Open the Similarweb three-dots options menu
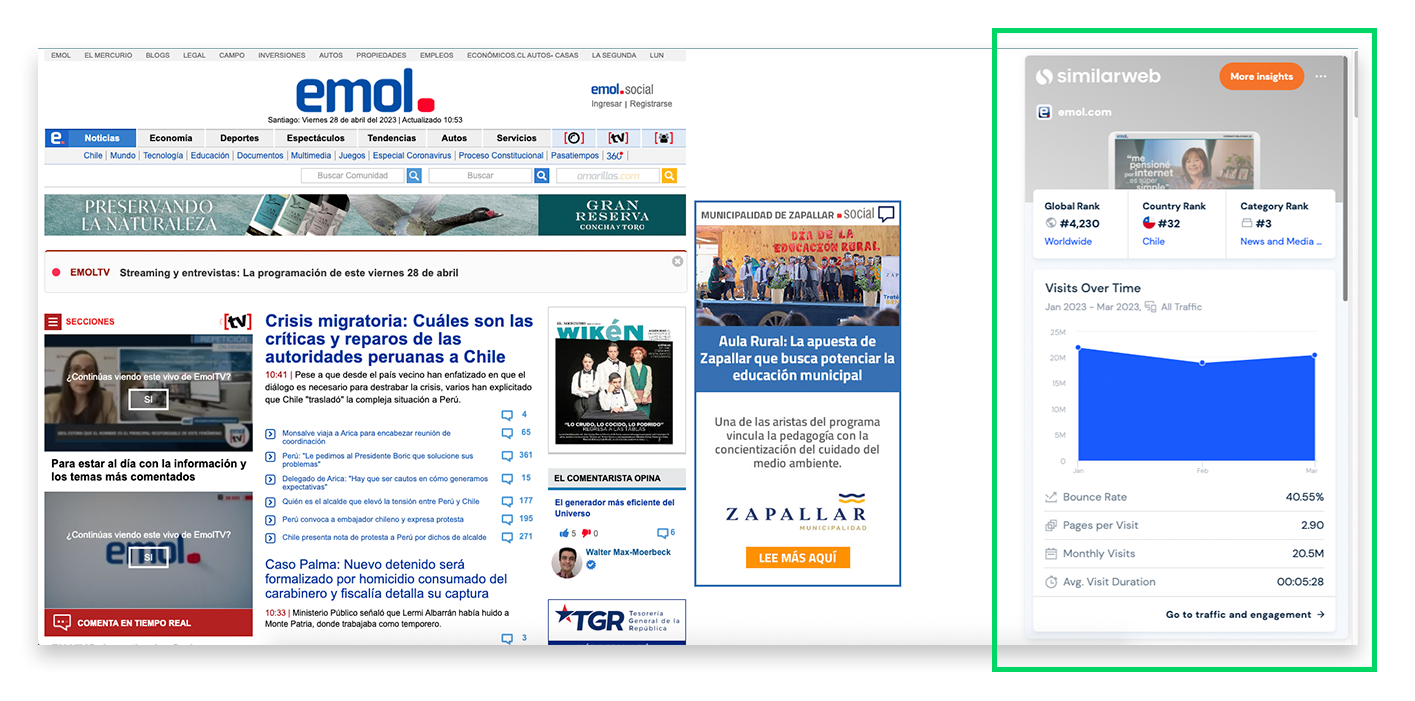The width and height of the screenshot is (1415, 701). coord(1321,76)
